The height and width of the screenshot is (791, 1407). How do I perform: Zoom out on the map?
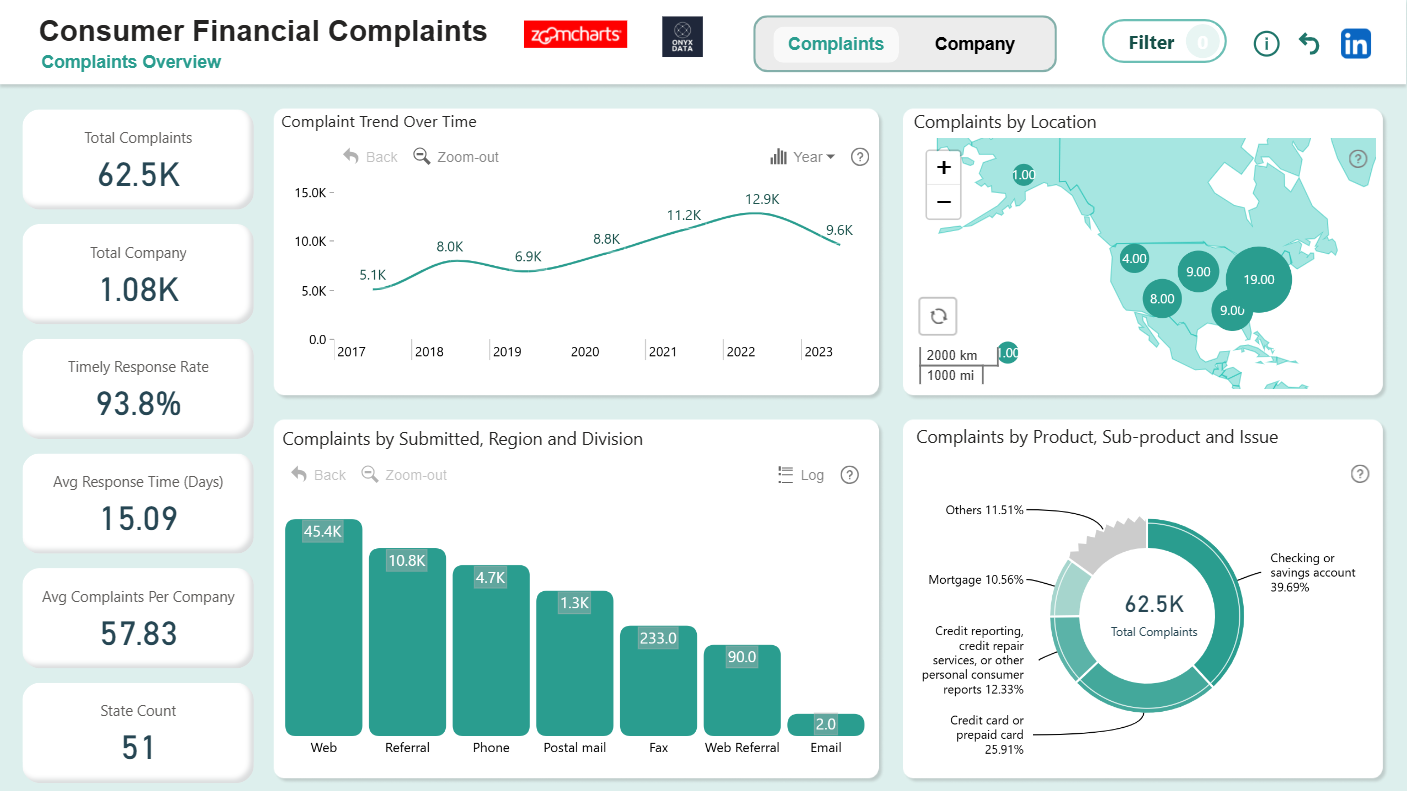tap(943, 202)
